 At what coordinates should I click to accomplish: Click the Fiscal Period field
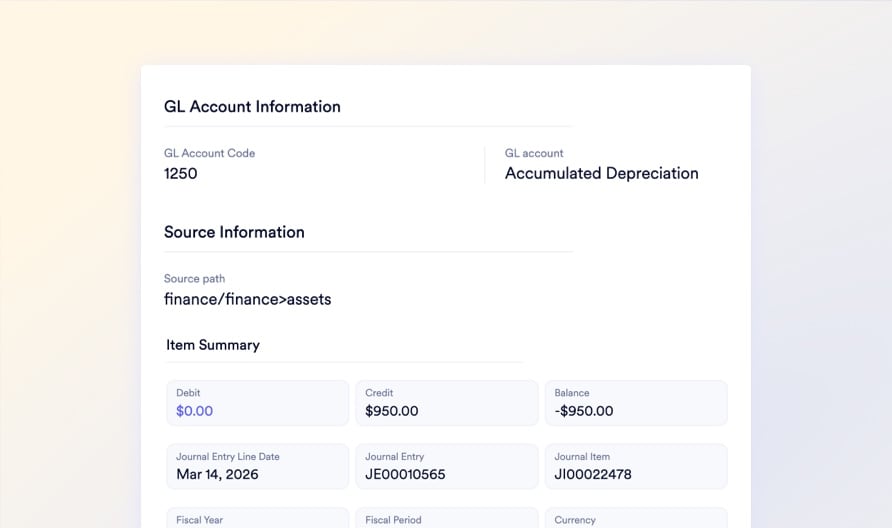coord(446,519)
